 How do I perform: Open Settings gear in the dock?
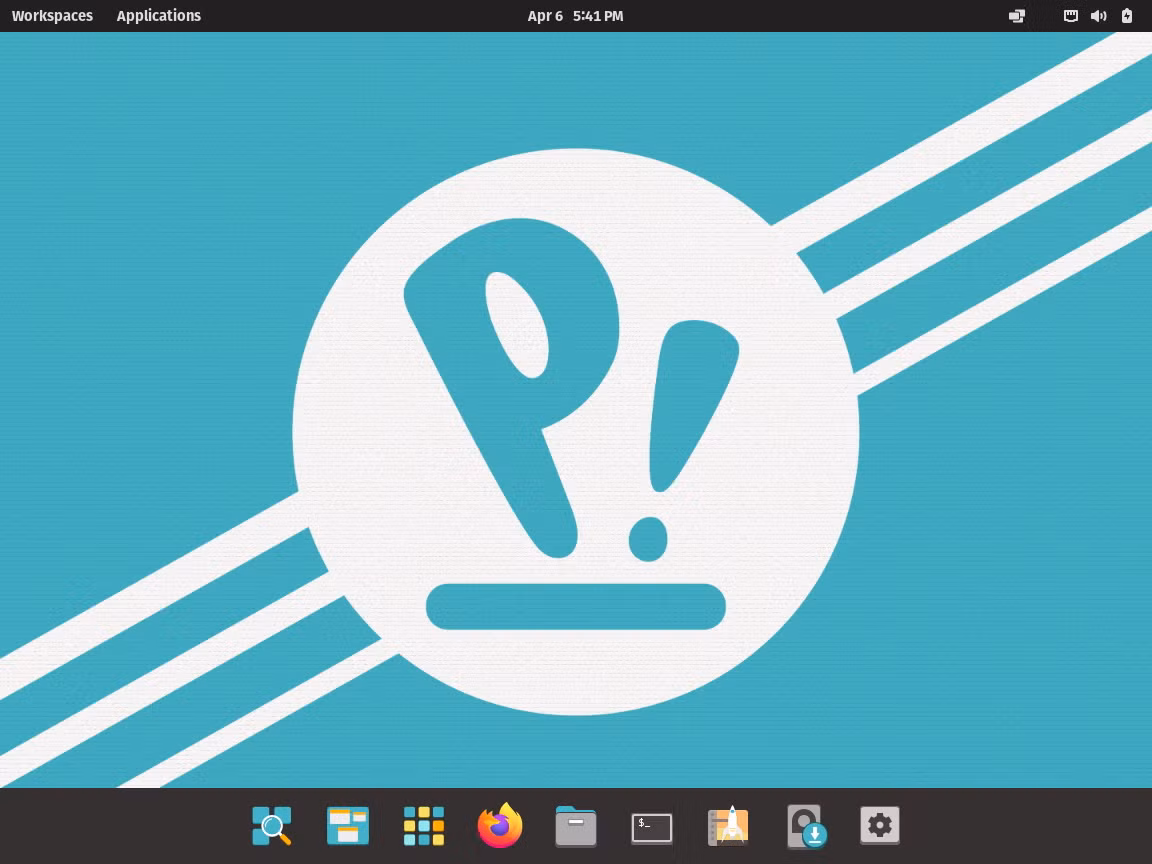point(879,825)
